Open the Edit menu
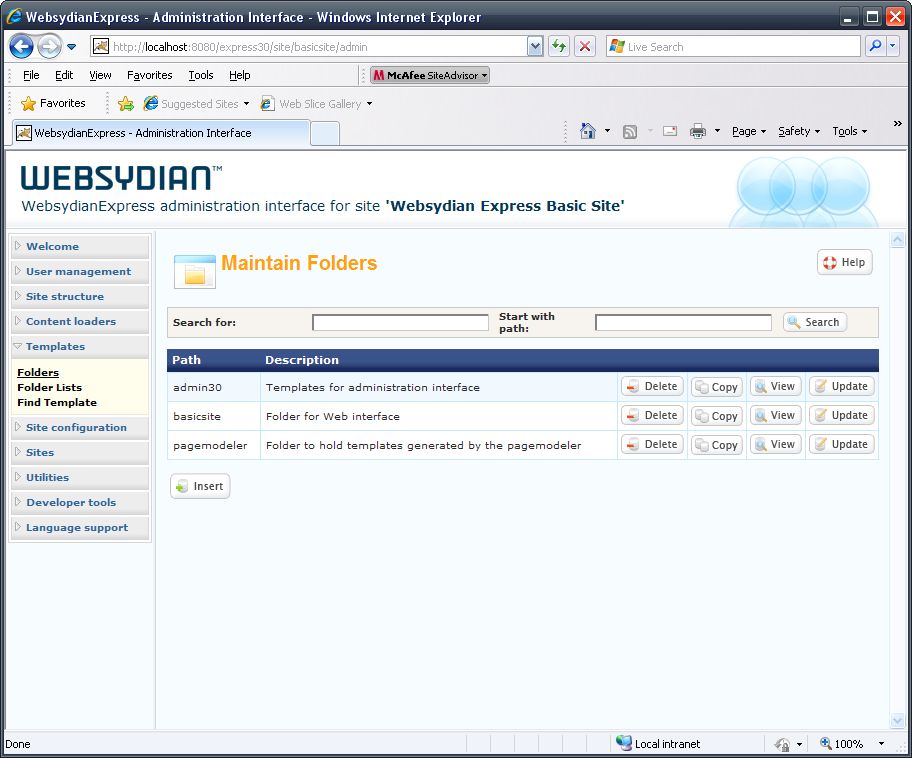 [64, 75]
